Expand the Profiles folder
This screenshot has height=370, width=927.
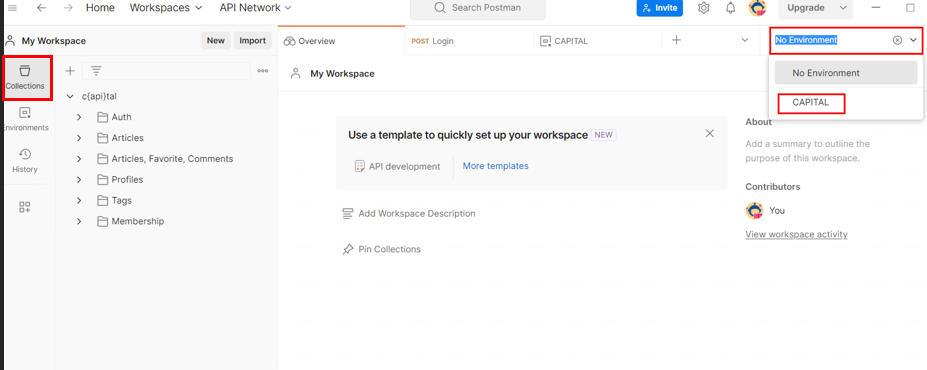(79, 180)
